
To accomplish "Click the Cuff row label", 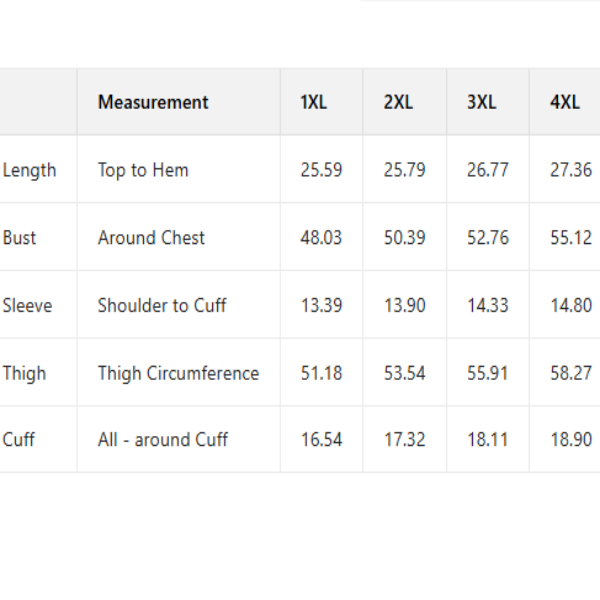I will (x=18, y=439).
